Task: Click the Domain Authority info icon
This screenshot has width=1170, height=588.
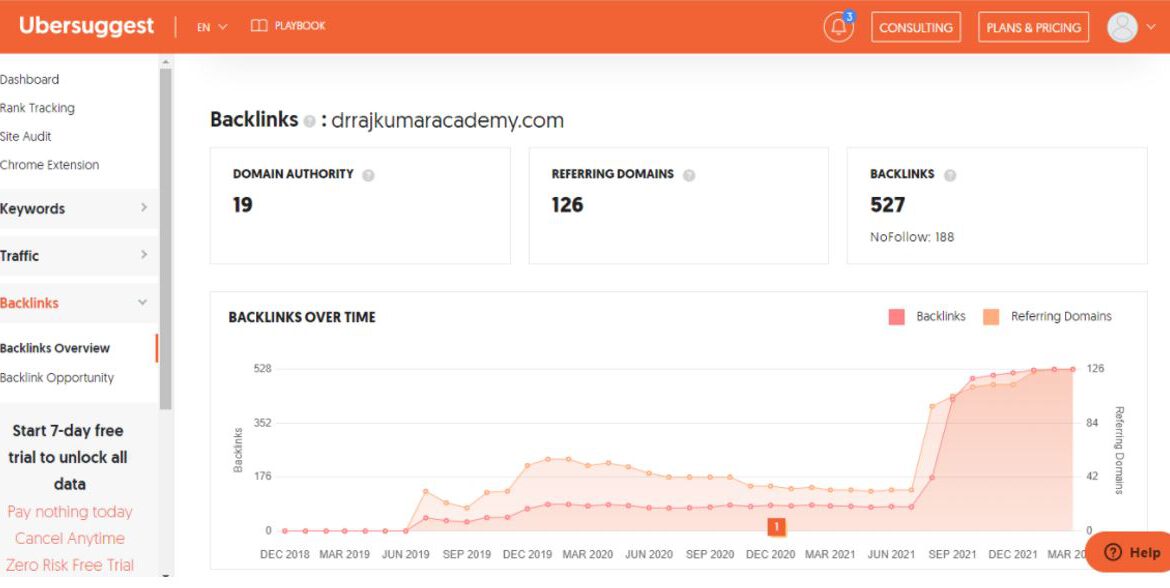Action: click(368, 175)
